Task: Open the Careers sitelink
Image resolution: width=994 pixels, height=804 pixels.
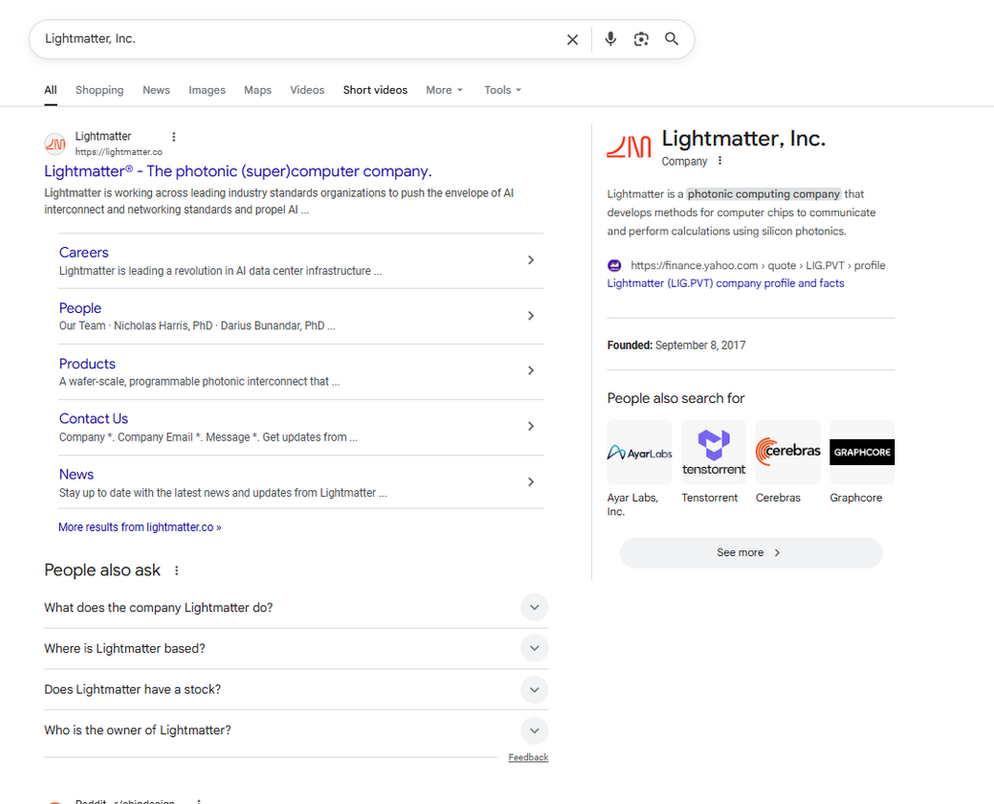Action: coord(84,252)
